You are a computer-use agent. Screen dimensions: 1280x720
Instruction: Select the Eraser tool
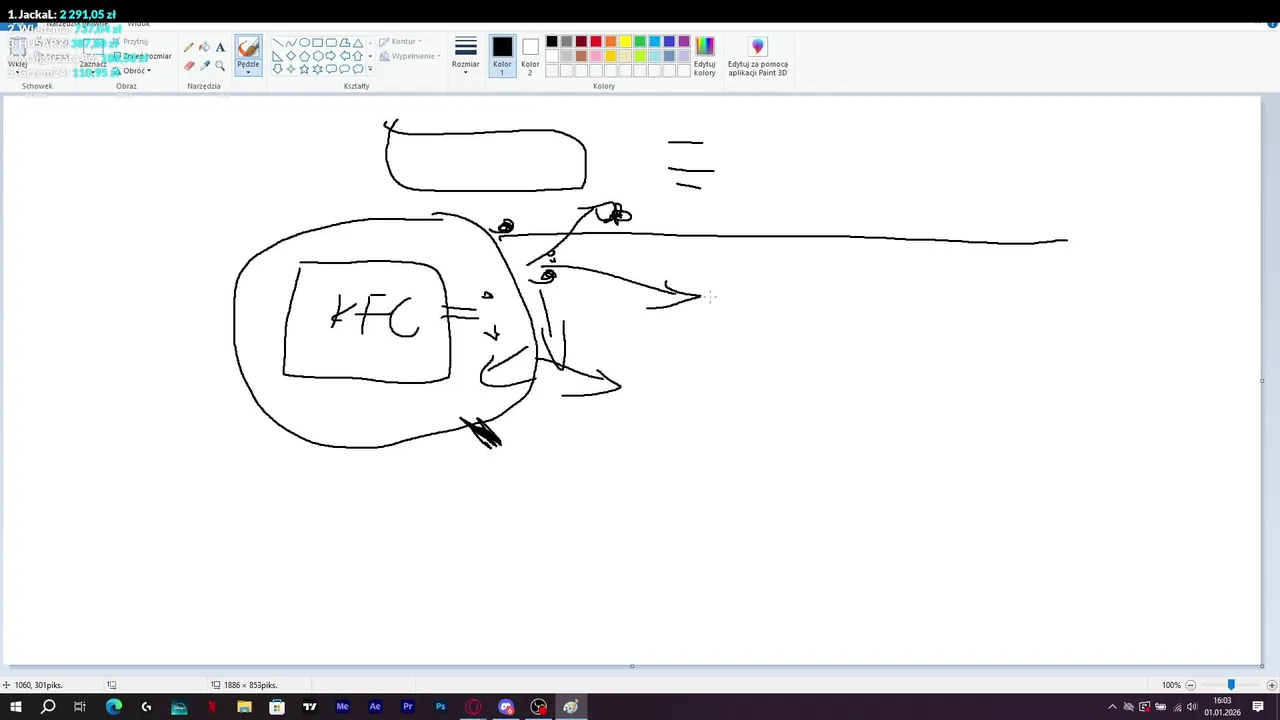189,65
